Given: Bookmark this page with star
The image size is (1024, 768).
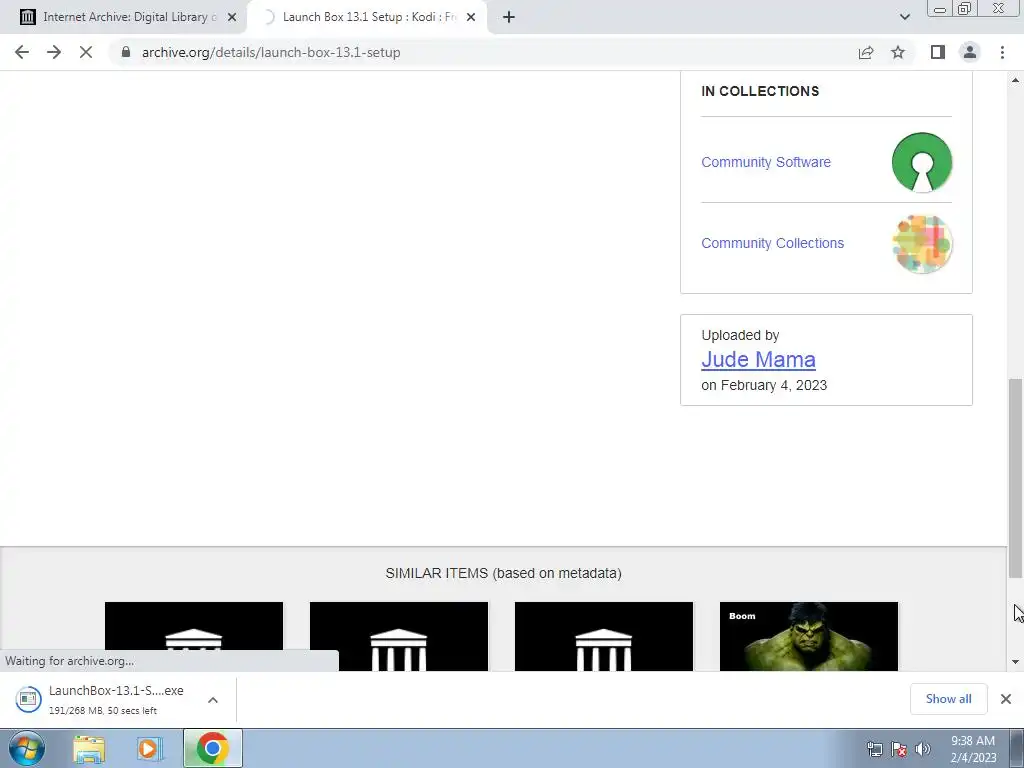Looking at the screenshot, I should click(x=898, y=52).
